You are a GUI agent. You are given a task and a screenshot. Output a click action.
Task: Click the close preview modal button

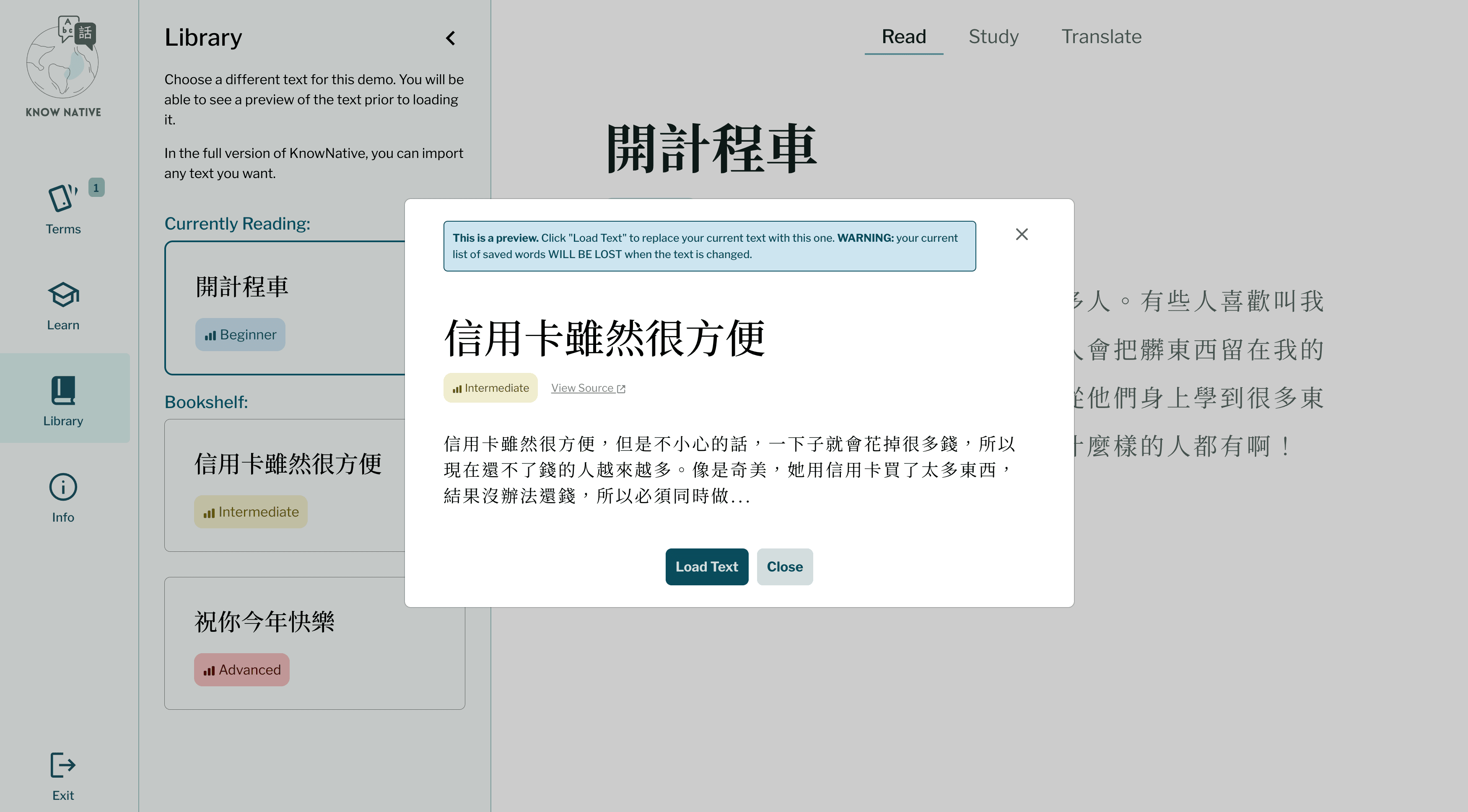1021,234
